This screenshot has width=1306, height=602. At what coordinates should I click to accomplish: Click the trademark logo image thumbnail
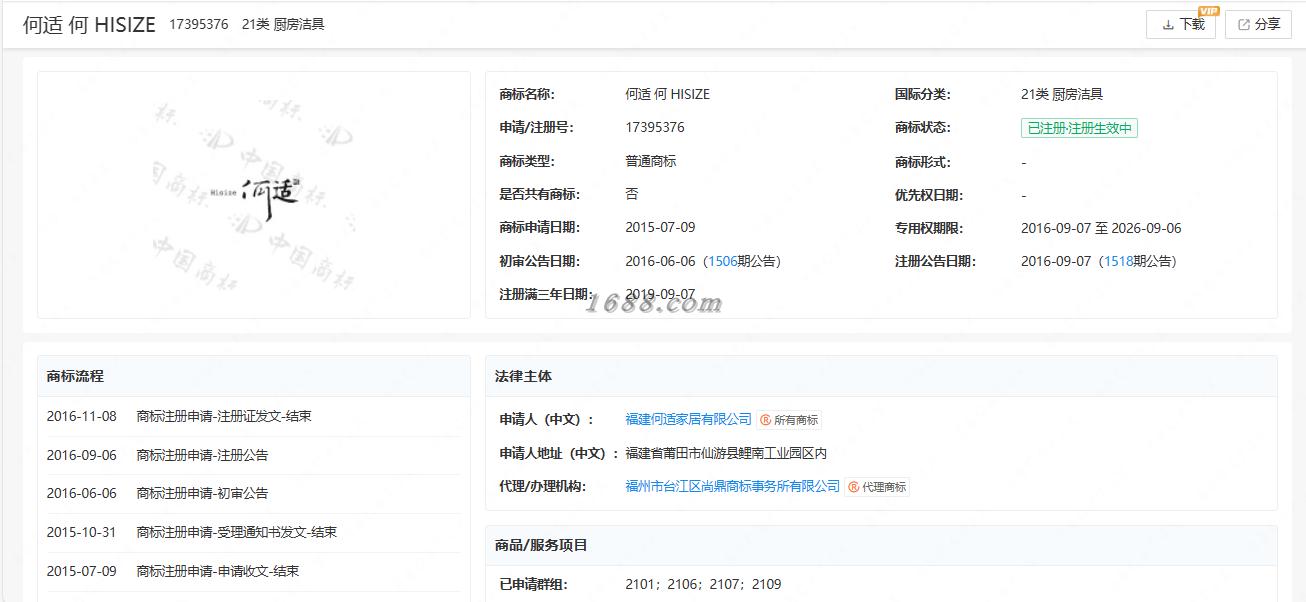click(x=254, y=194)
